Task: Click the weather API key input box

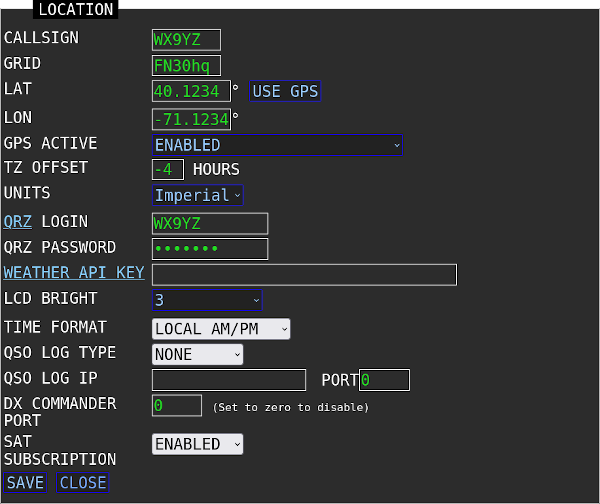Action: tap(304, 275)
